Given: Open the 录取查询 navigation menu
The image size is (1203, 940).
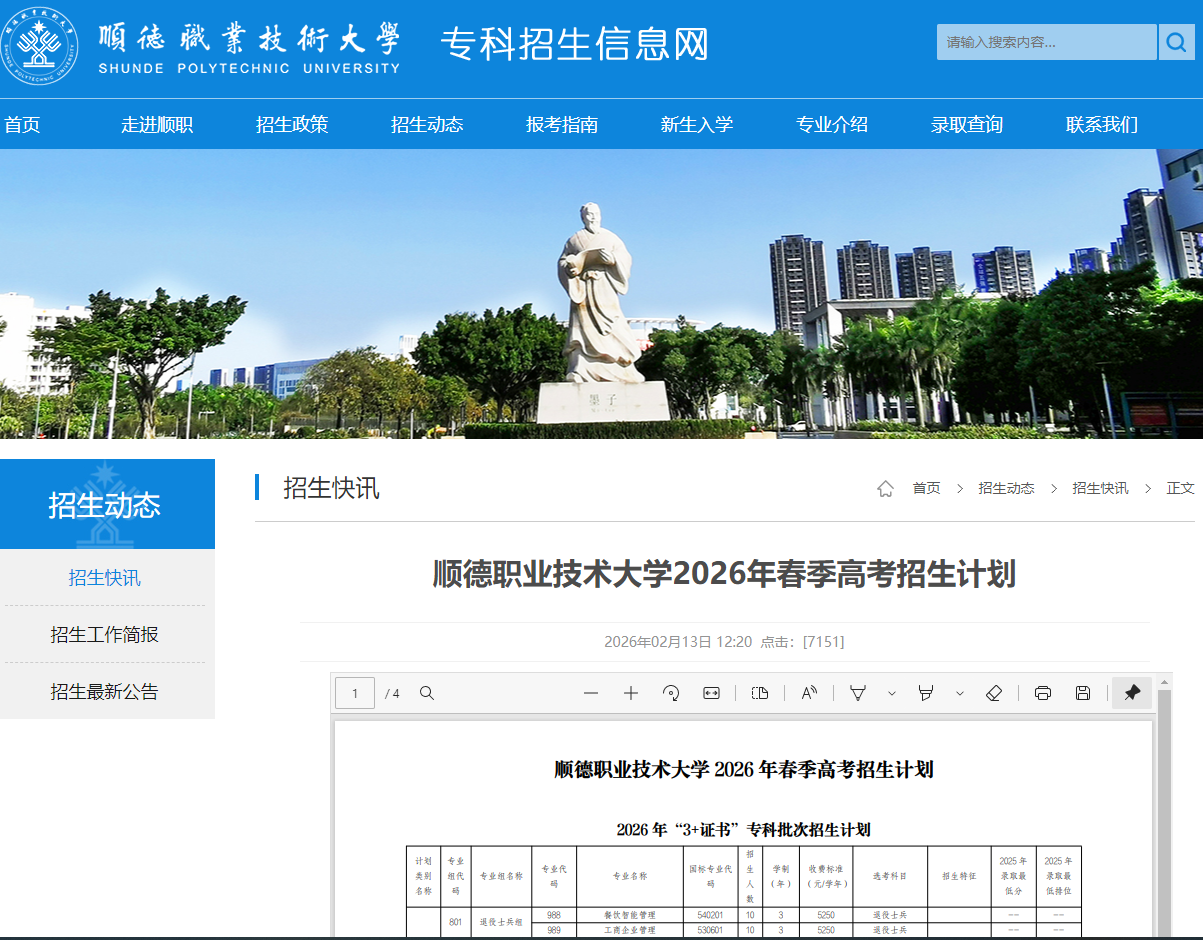Looking at the screenshot, I should 966,123.
